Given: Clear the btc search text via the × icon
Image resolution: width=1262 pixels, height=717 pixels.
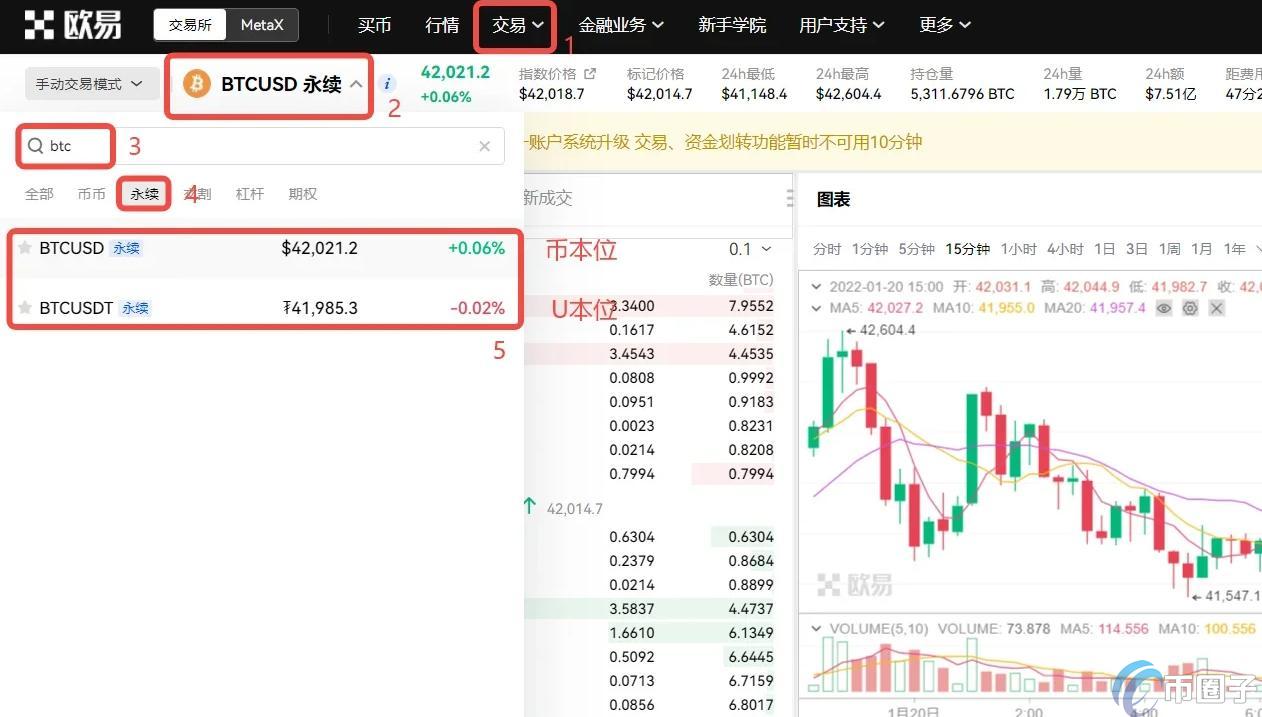Looking at the screenshot, I should coord(484,146).
